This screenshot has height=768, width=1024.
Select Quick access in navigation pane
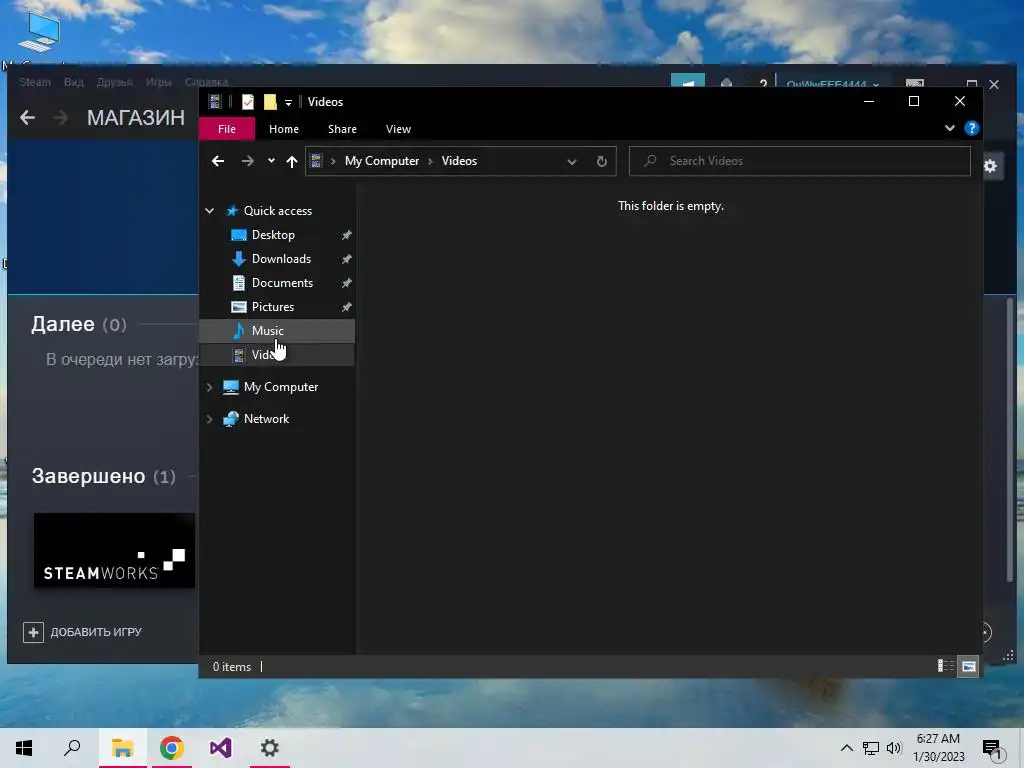click(x=278, y=210)
